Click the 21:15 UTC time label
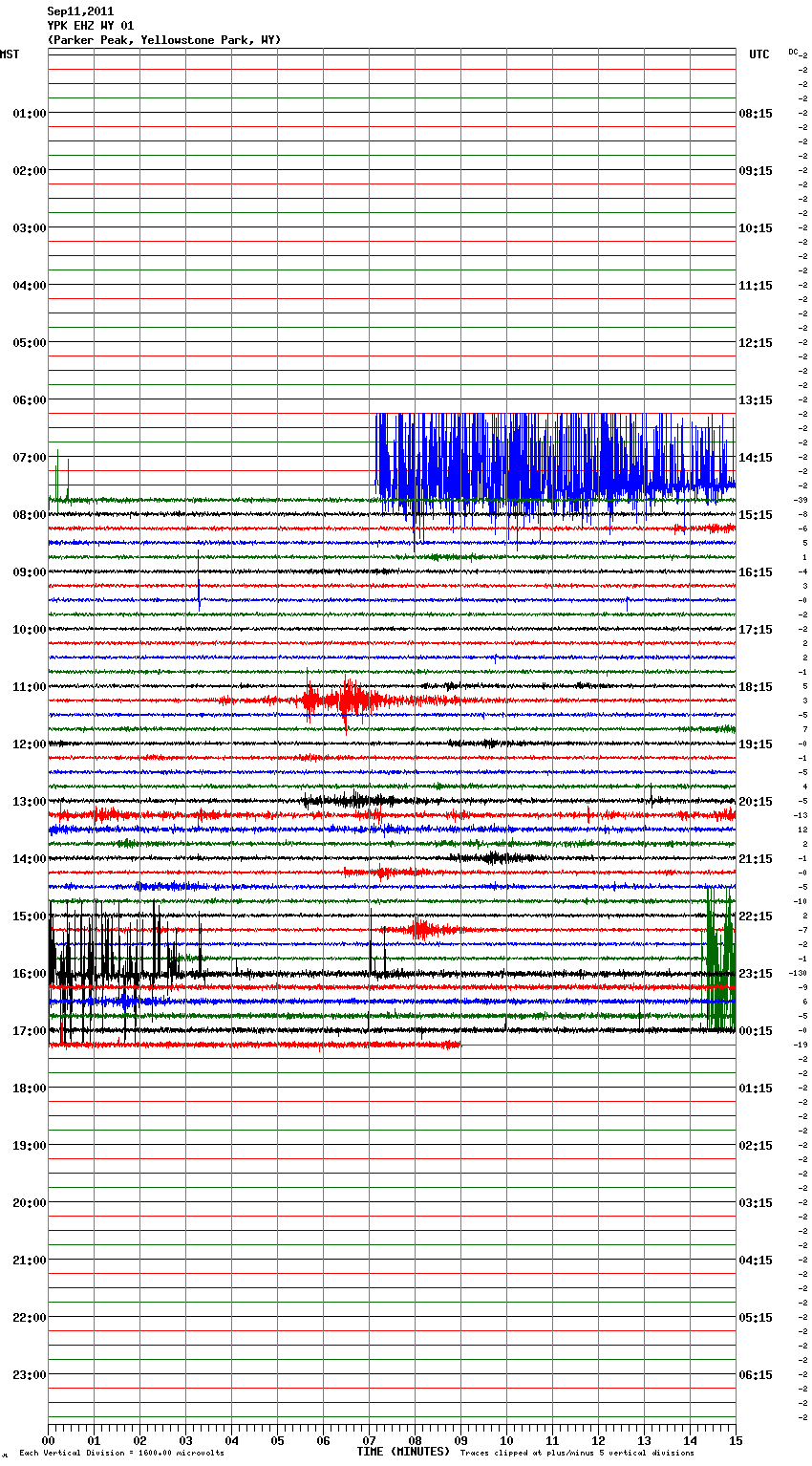 (x=756, y=859)
